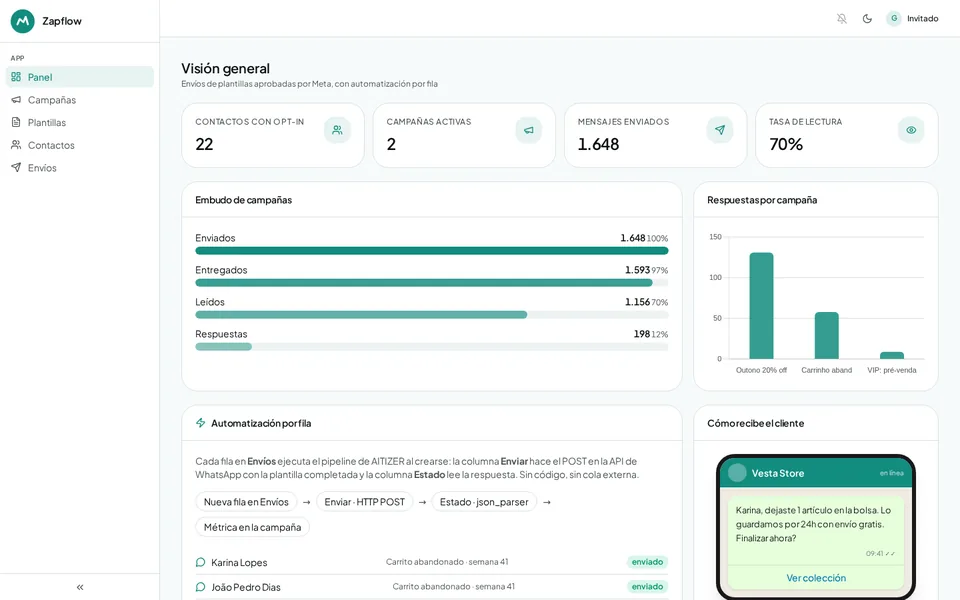The width and height of the screenshot is (960, 600).
Task: Click the 70% read rate value
Action: point(786,144)
